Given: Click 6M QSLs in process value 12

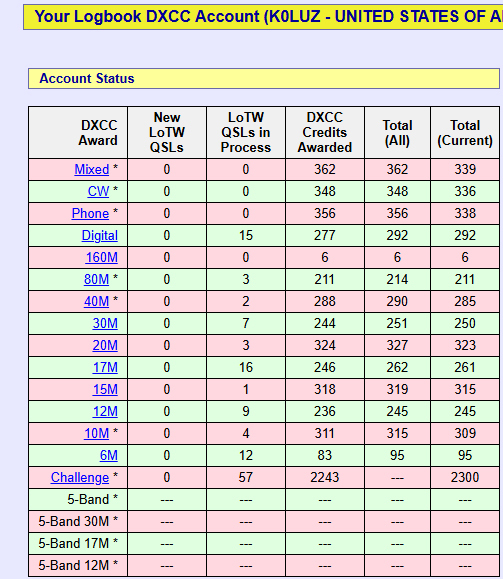Looking at the screenshot, I should (246, 455).
